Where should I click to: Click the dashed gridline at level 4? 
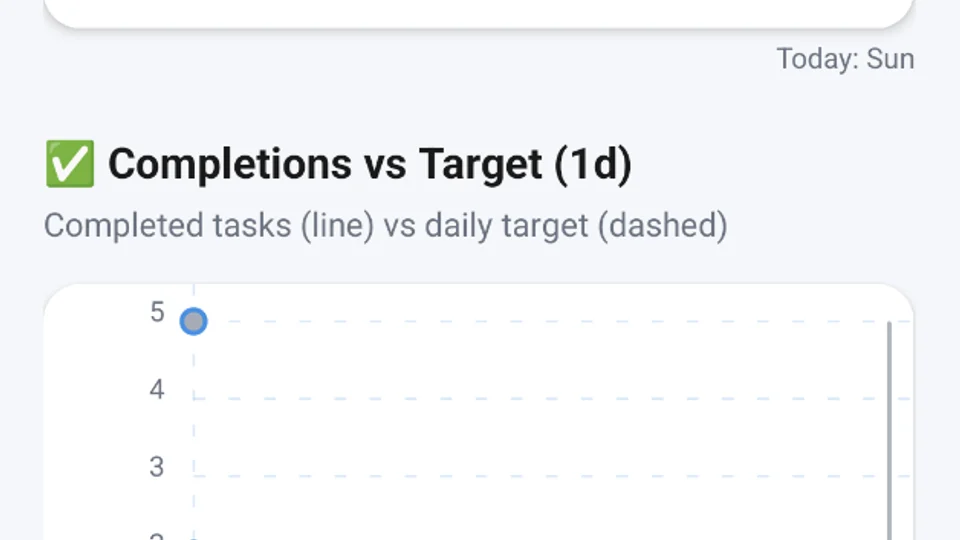[540, 399]
